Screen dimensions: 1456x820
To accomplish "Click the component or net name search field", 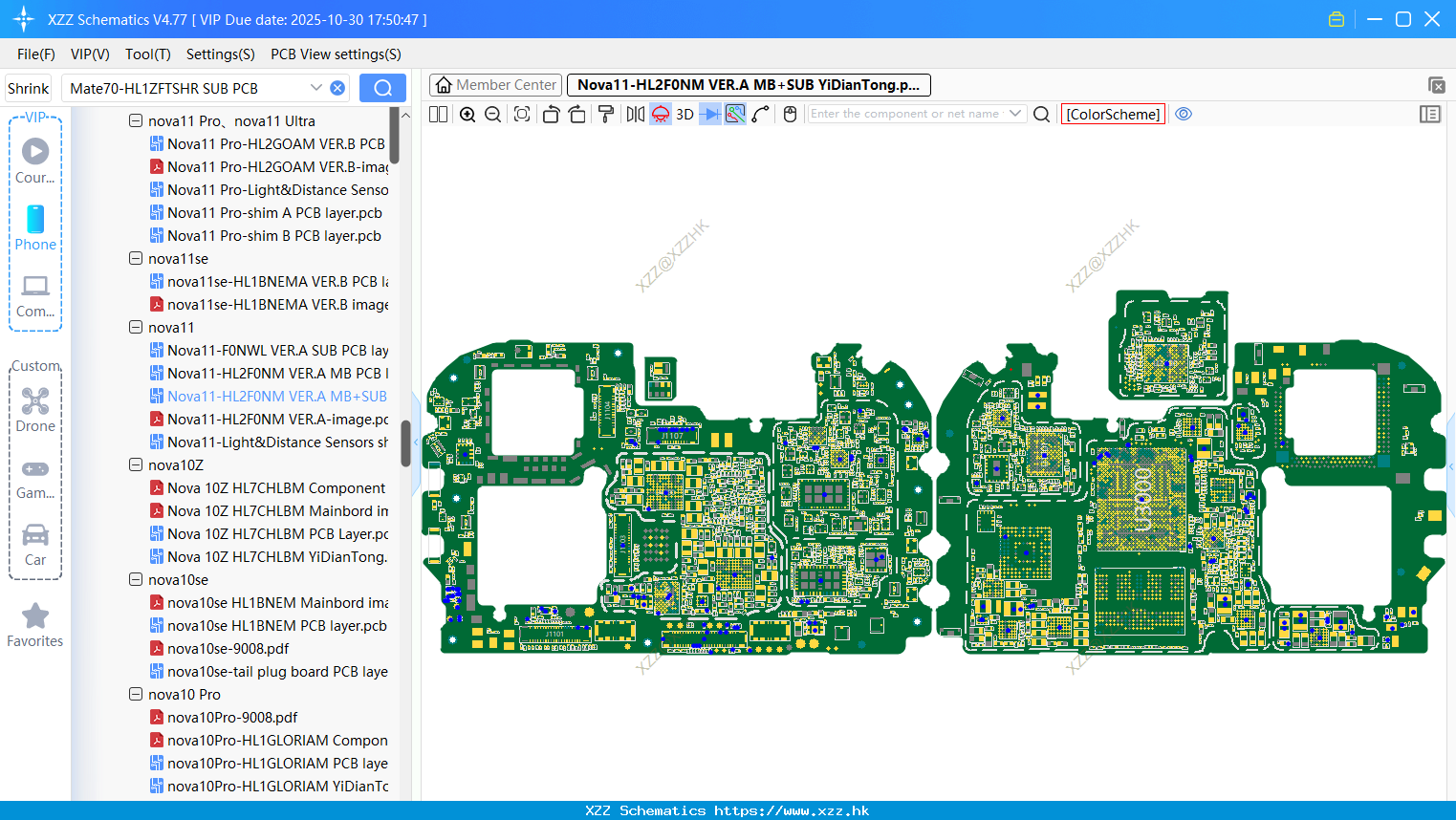I will click(x=906, y=114).
